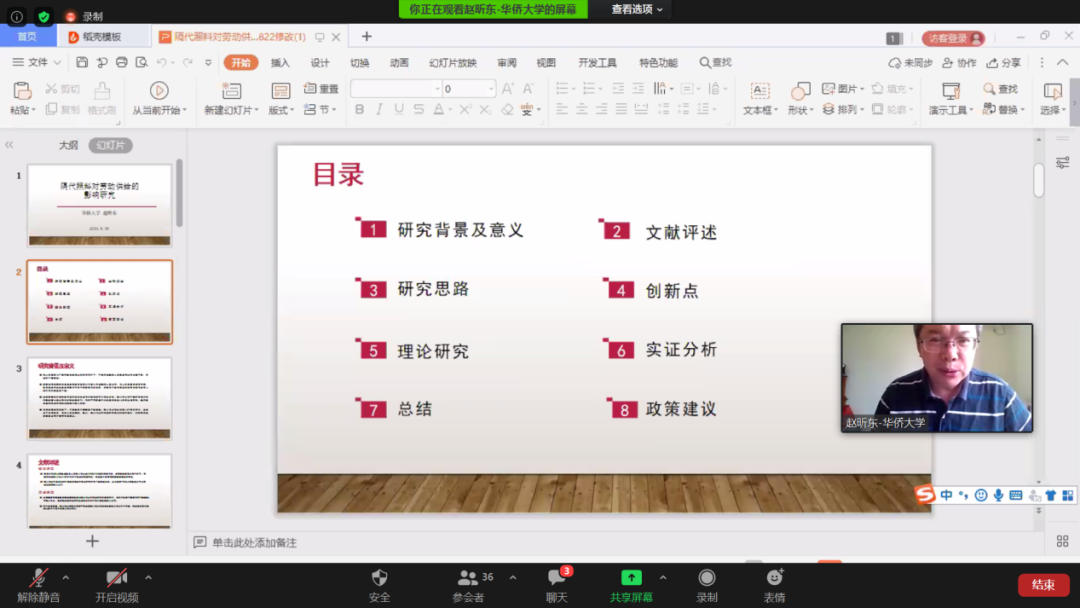Click the 录制 record icon in meeting bar
This screenshot has width=1080, height=608.
[707, 578]
